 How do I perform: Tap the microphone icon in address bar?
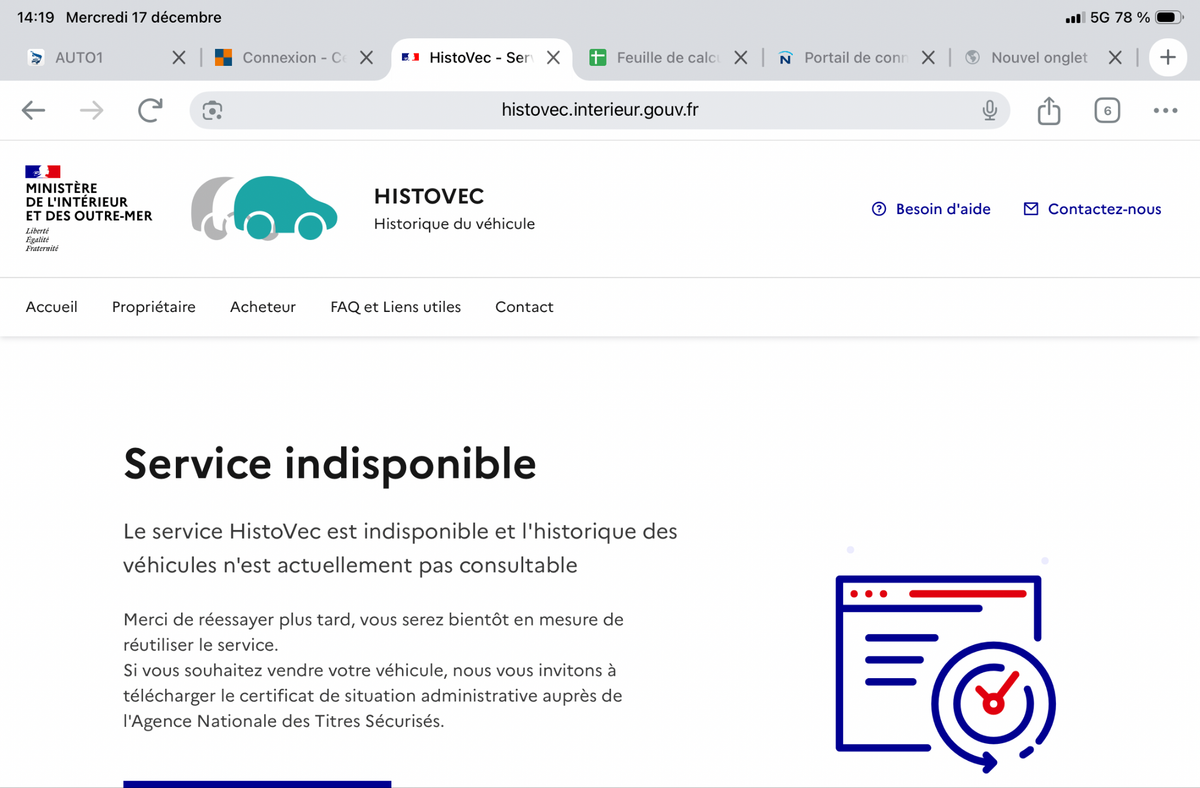click(989, 110)
